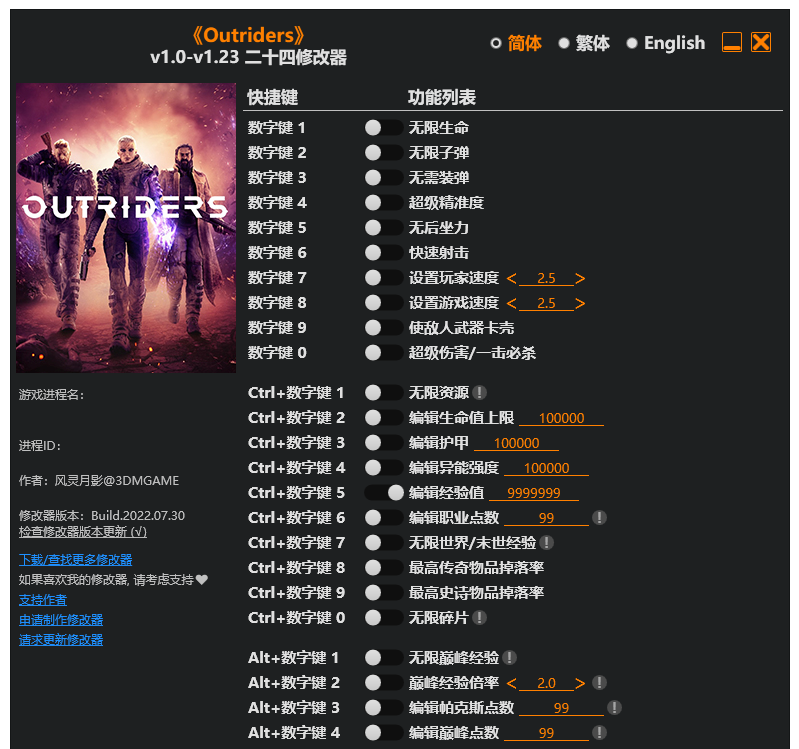Click 编辑异能强度 value field 100000
799x749 pixels.
pyautogui.click(x=546, y=468)
